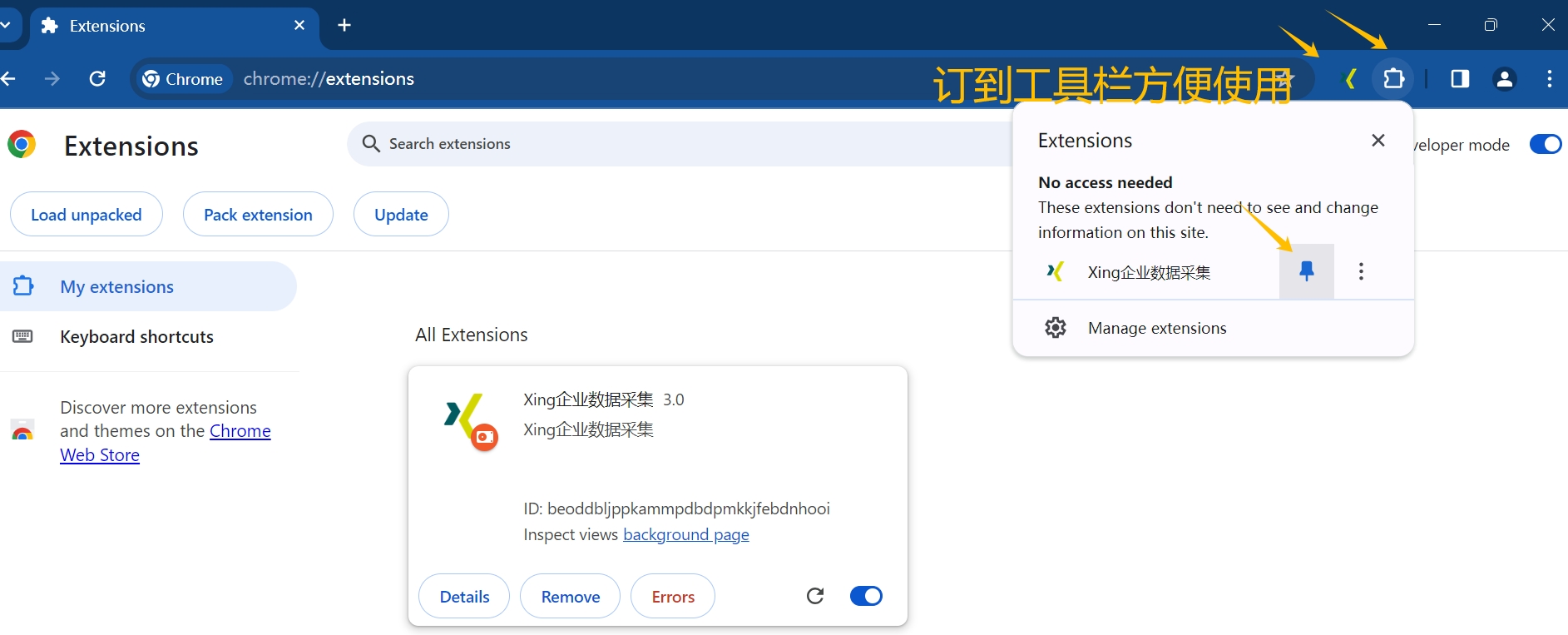Open the side panel toolbar icon
The image size is (1568, 635).
tap(1460, 79)
